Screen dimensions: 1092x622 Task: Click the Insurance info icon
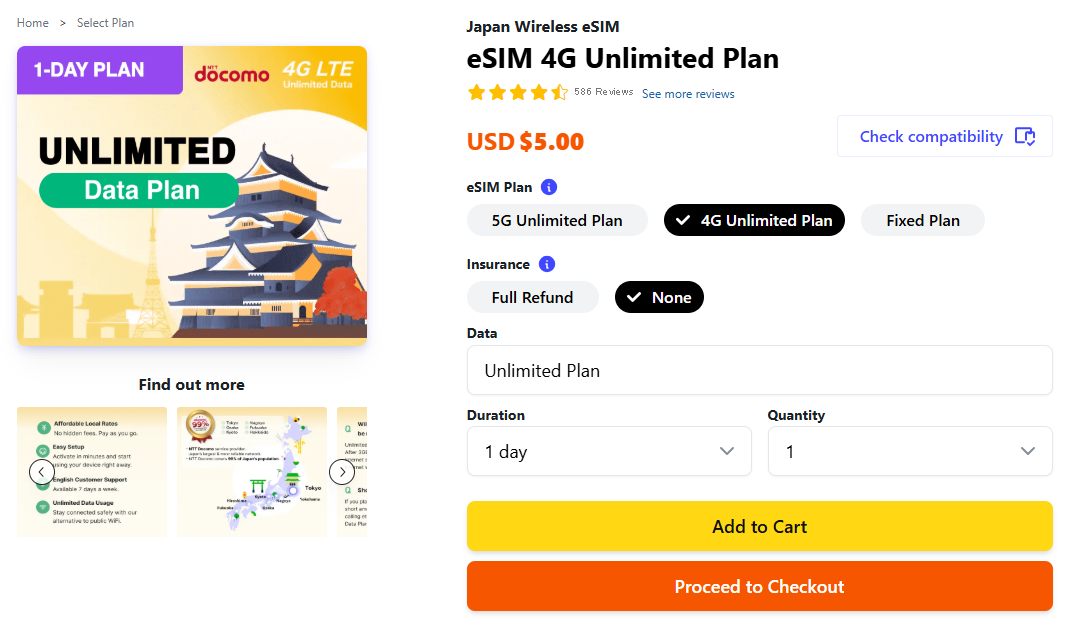pyautogui.click(x=547, y=264)
